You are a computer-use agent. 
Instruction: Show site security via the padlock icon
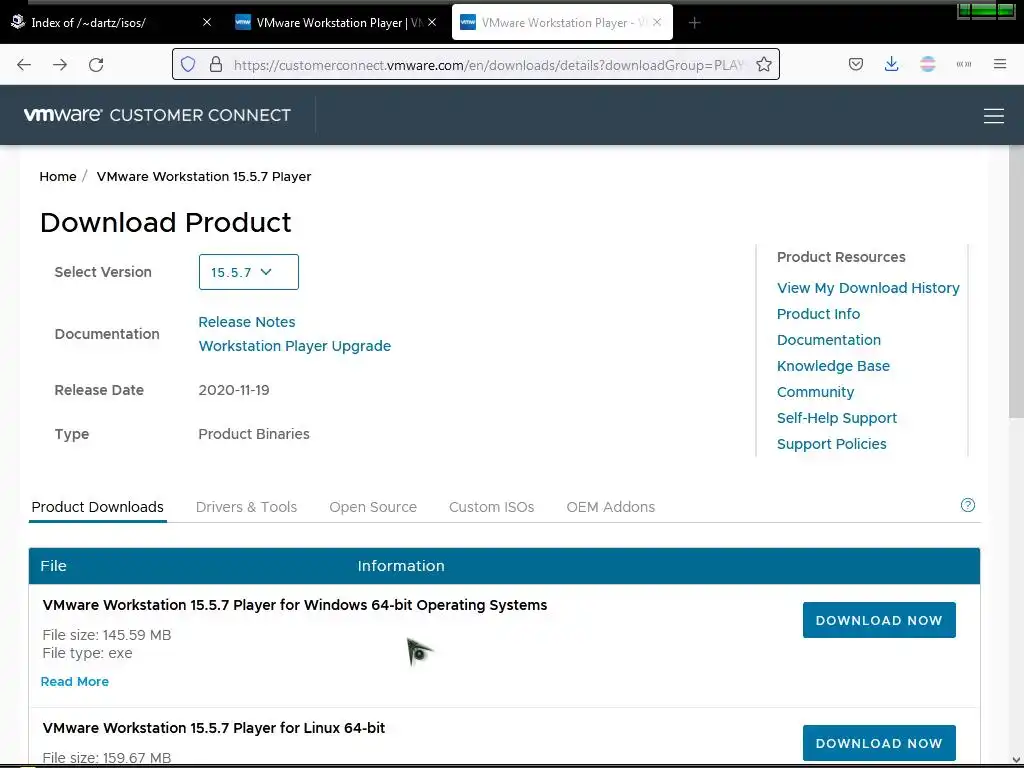[216, 65]
